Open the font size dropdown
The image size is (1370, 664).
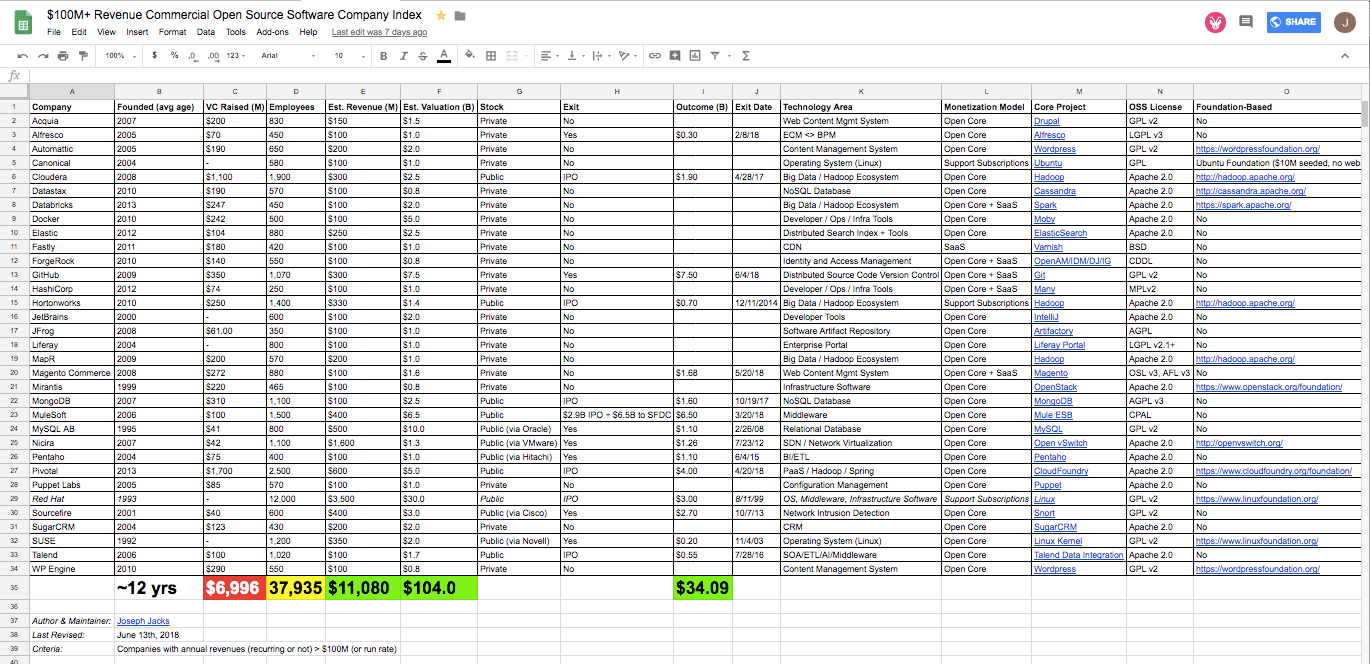(349, 56)
